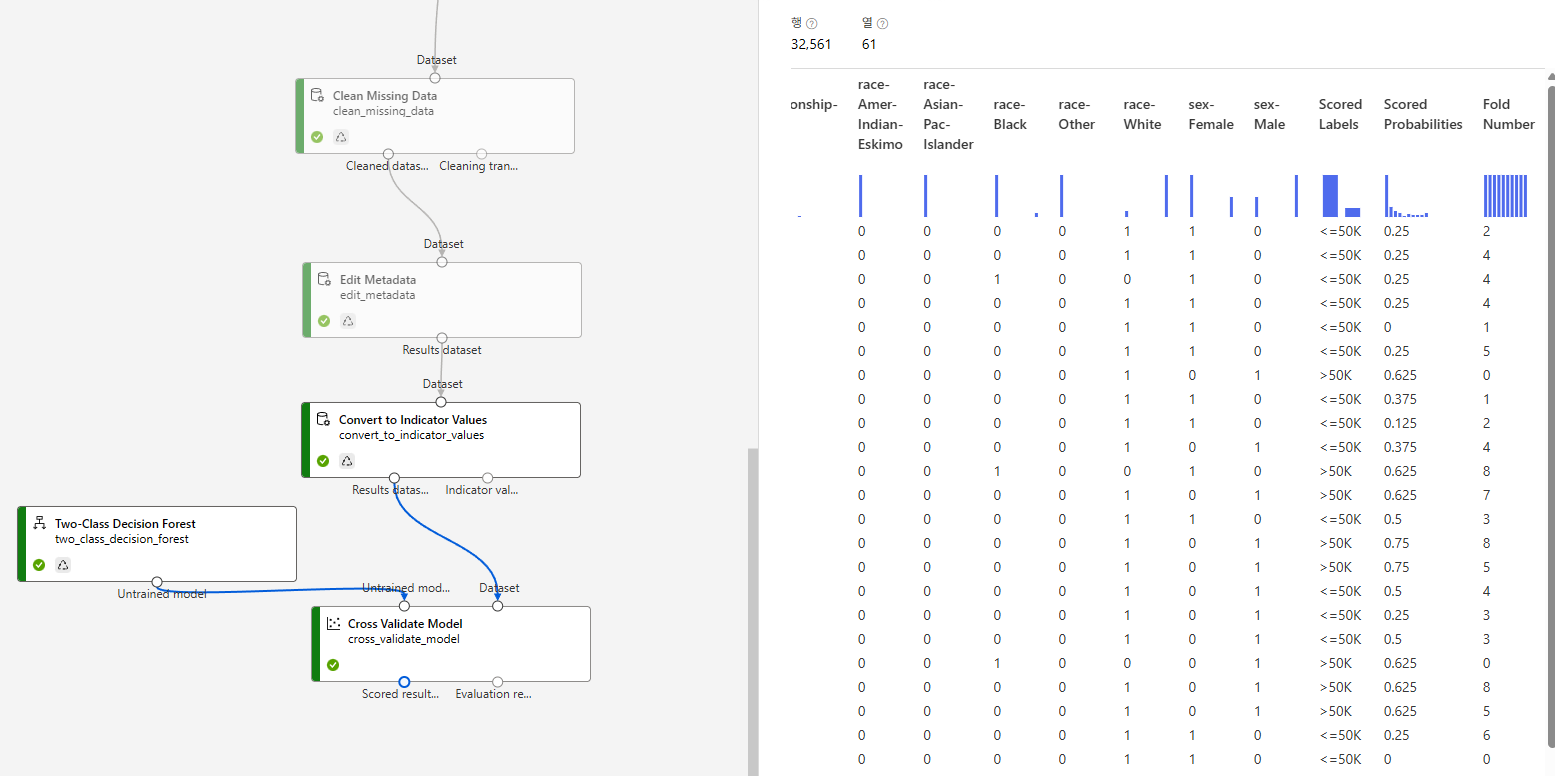1555x776 pixels.
Task: Click the Scored Probabilities column header
Action: 1423,114
